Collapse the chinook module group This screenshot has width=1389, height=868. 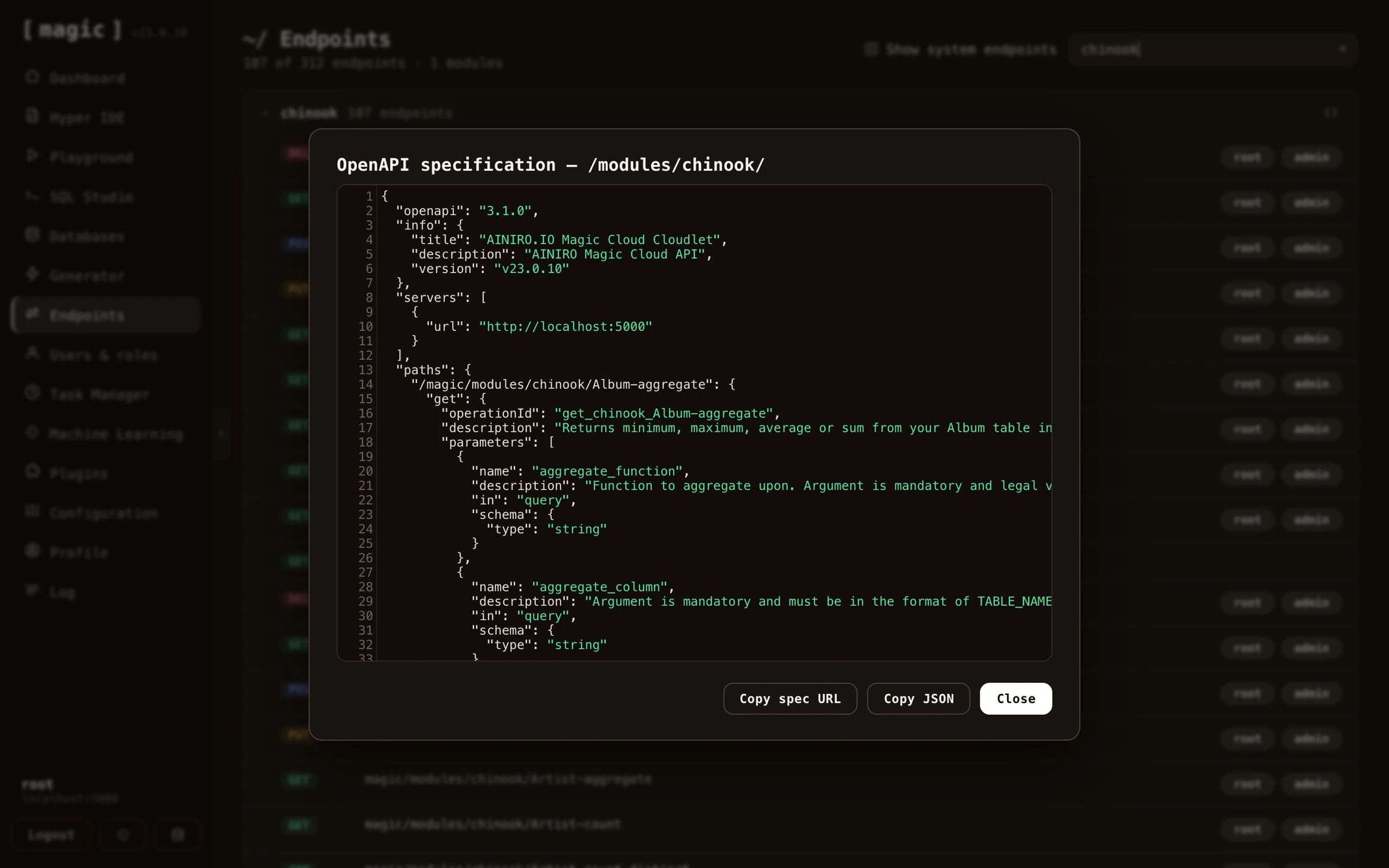click(265, 113)
